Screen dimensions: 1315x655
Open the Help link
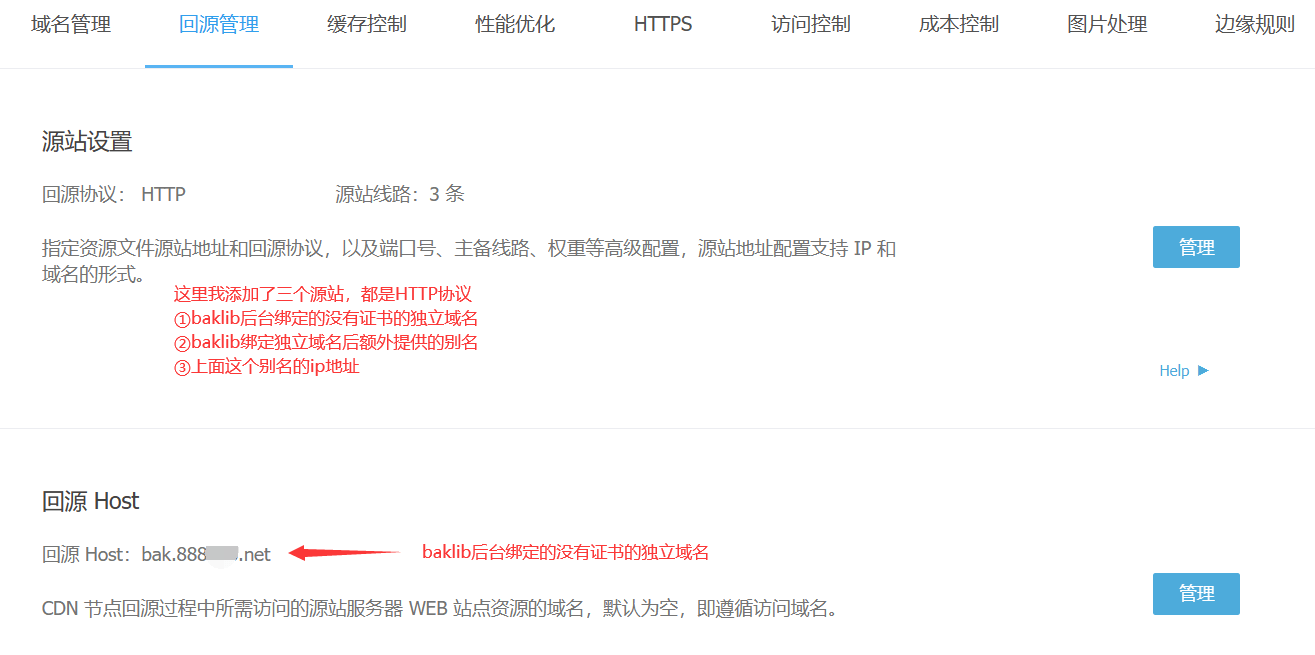point(1174,371)
